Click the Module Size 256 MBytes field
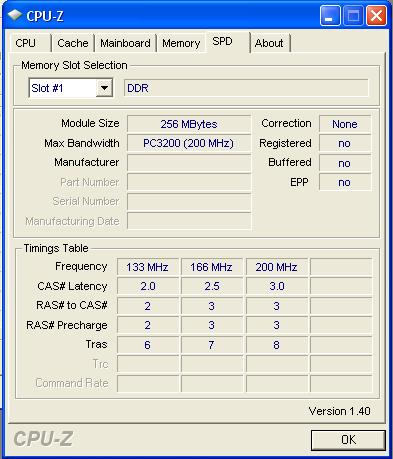The width and height of the screenshot is (393, 459). point(189,124)
